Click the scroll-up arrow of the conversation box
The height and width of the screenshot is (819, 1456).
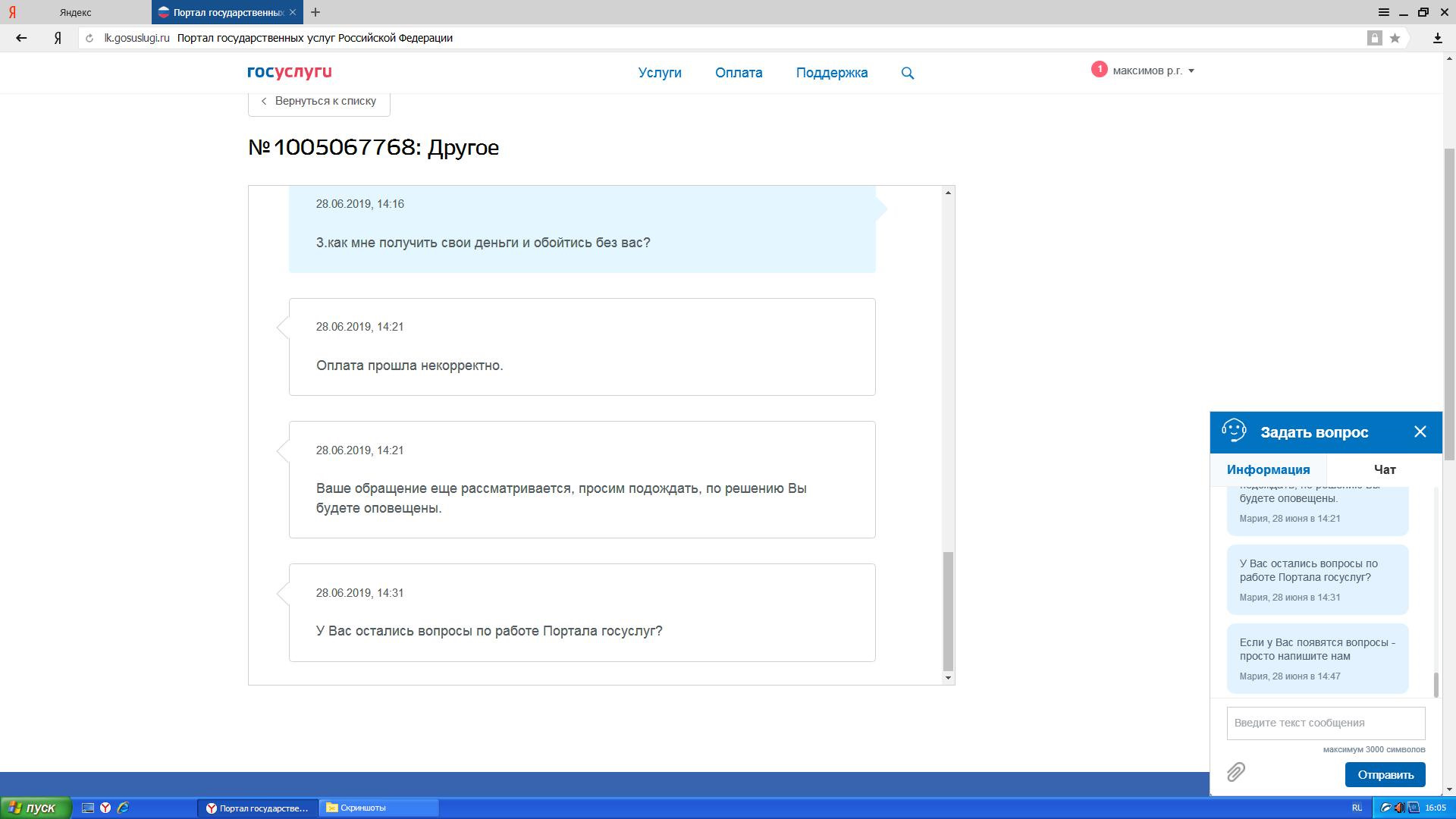948,193
